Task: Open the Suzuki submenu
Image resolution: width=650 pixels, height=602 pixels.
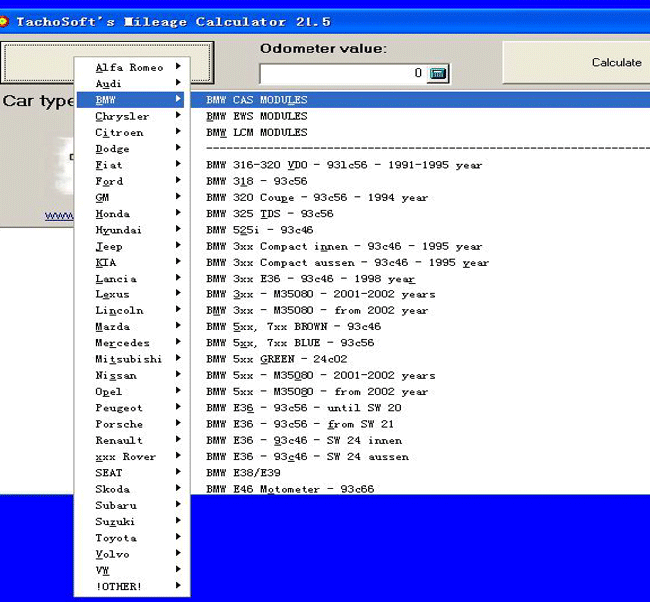Action: tap(131, 521)
